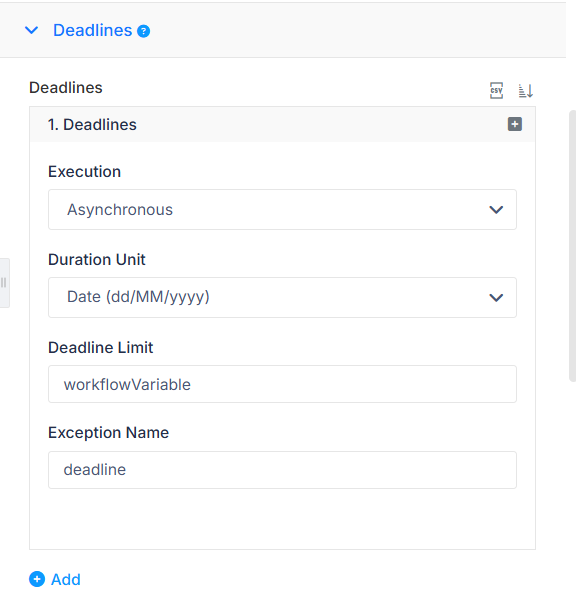Click the plus icon on 1. Deadlines row
This screenshot has height=603, width=576.
(x=515, y=124)
